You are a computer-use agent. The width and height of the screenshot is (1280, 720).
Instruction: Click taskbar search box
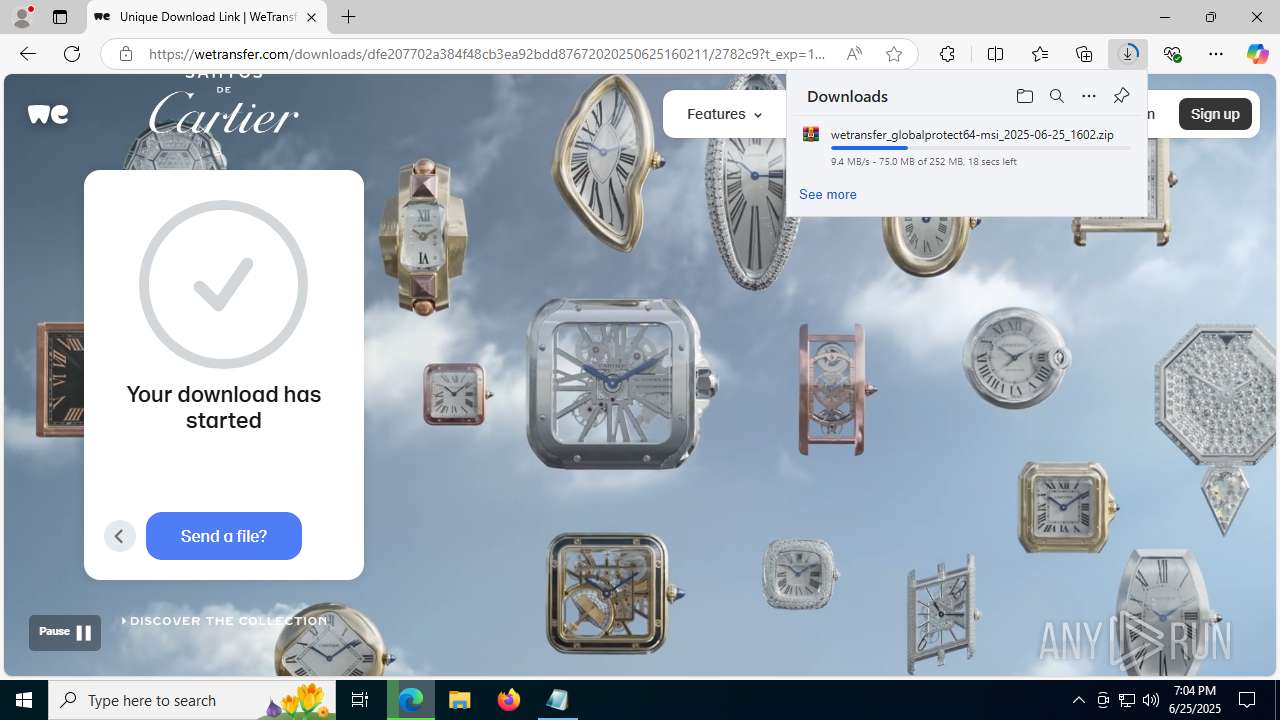tap(193, 700)
